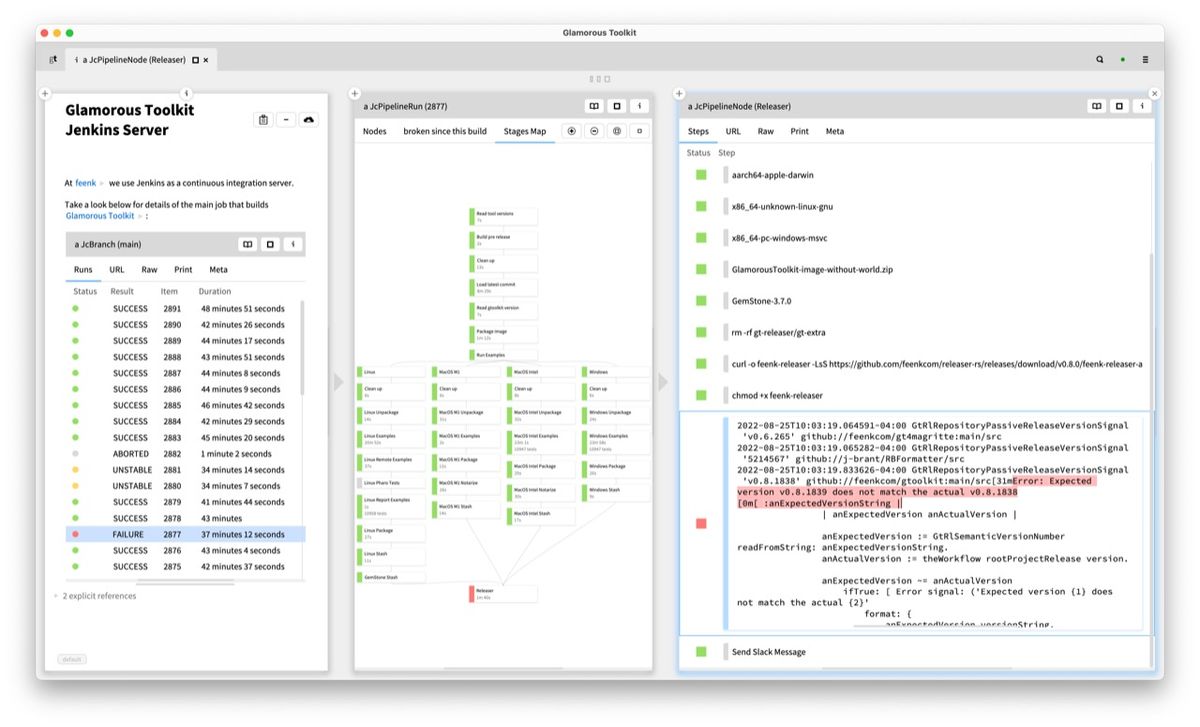Expand the gray bar beside x86_64-pc-windows-msvc step
The width and height of the screenshot is (1200, 727).
click(x=724, y=238)
